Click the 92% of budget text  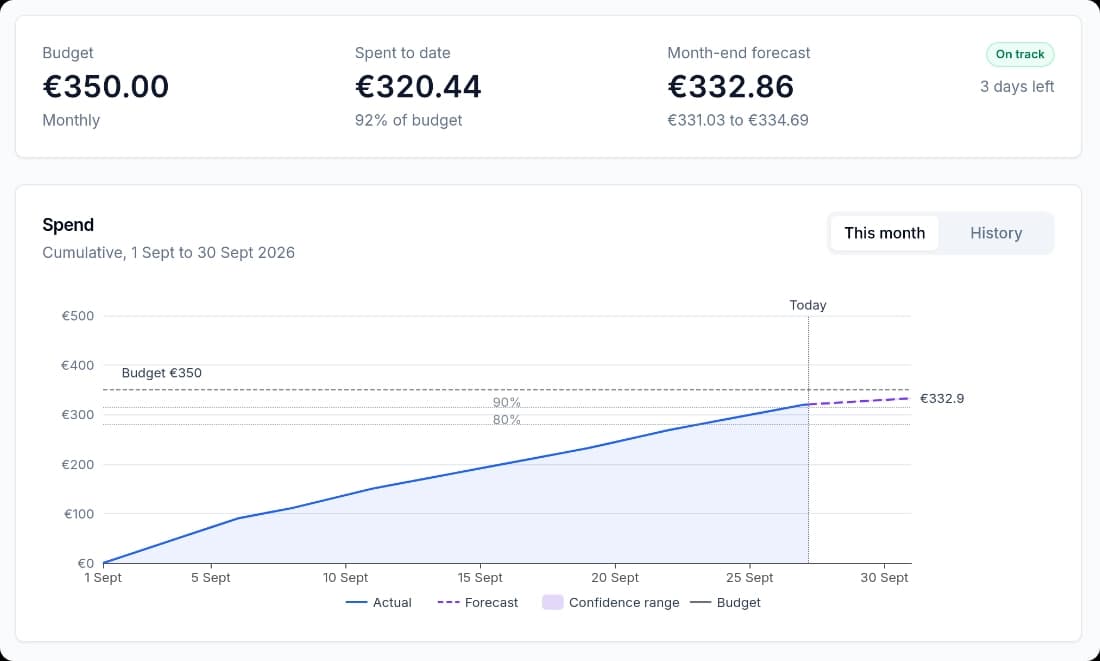[408, 120]
